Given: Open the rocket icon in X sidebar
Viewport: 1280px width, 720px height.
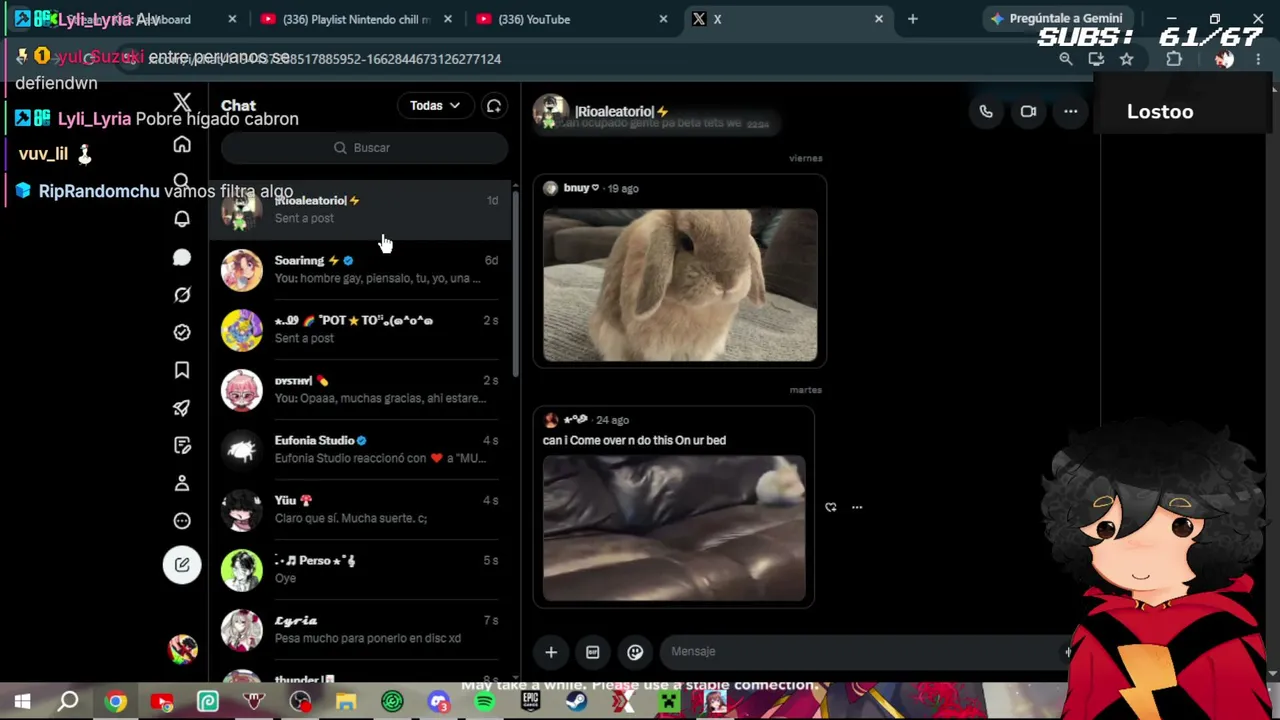Looking at the screenshot, I should pyautogui.click(x=182, y=407).
